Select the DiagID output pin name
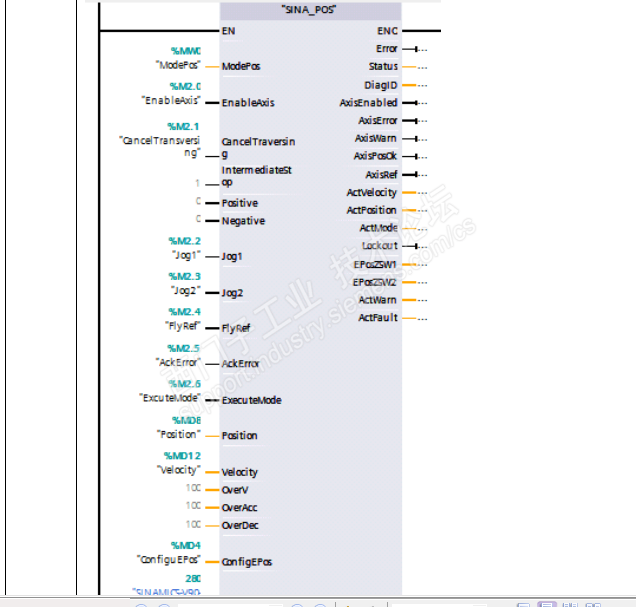Image resolution: width=636 pixels, height=607 pixels. (380, 86)
